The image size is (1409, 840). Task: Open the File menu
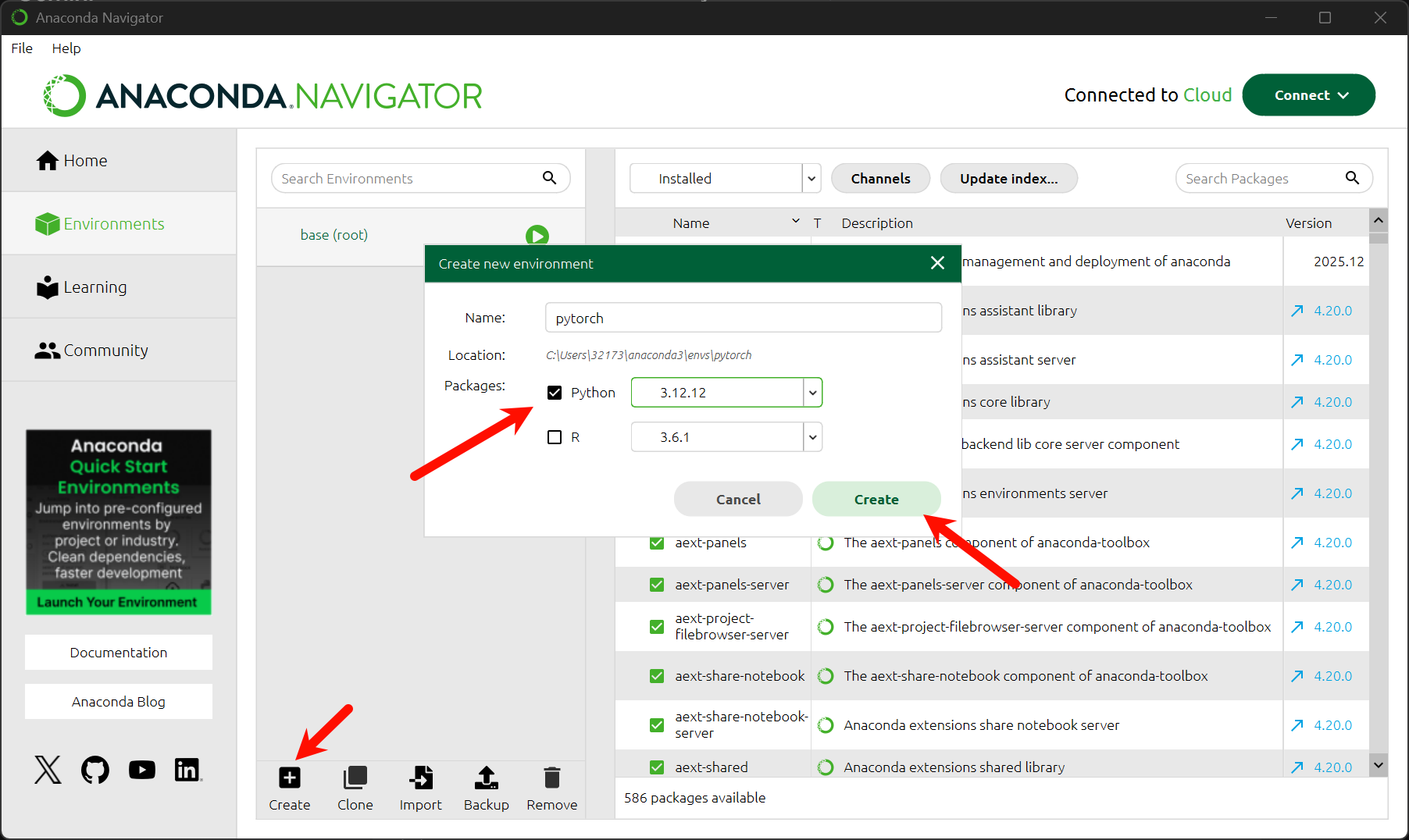22,48
